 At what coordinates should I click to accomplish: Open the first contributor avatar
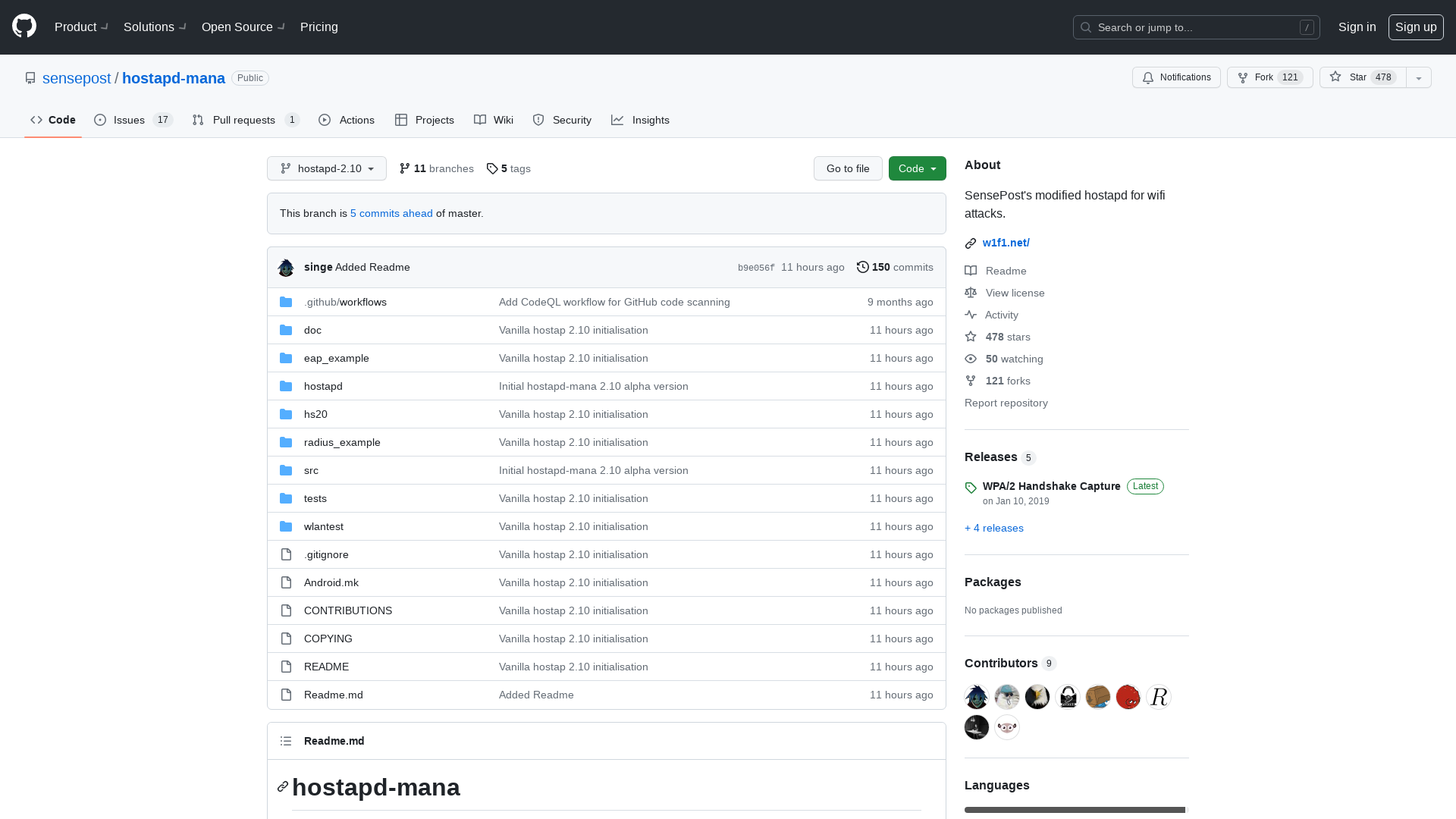[x=977, y=697]
